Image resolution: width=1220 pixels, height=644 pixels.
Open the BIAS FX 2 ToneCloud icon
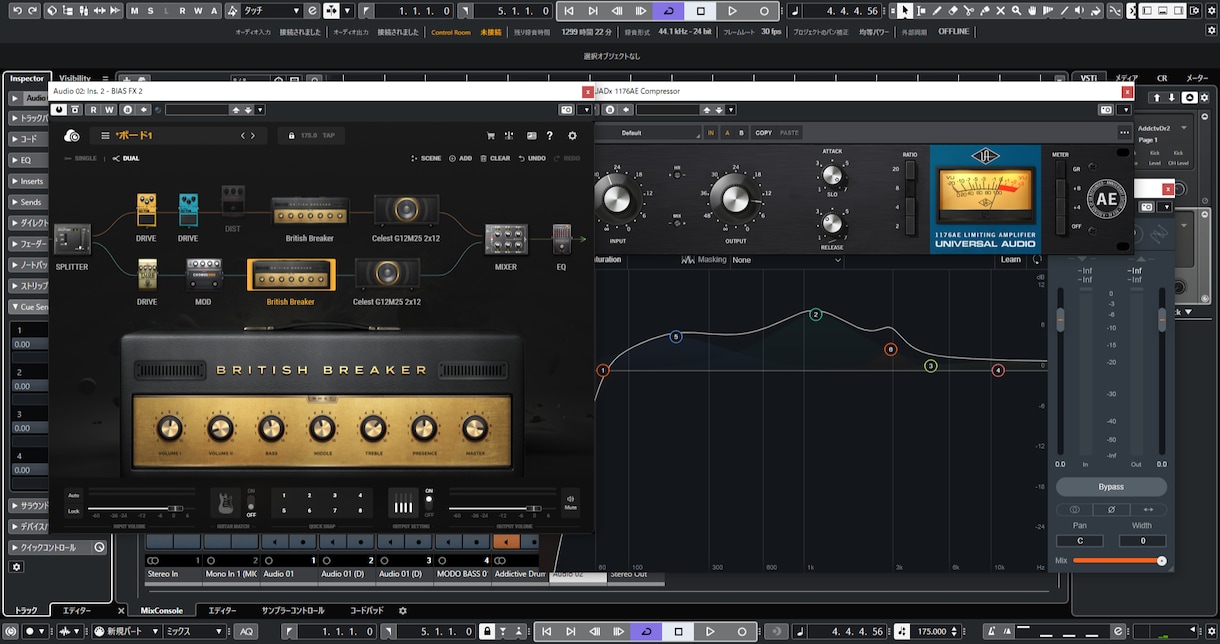pyautogui.click(x=72, y=136)
